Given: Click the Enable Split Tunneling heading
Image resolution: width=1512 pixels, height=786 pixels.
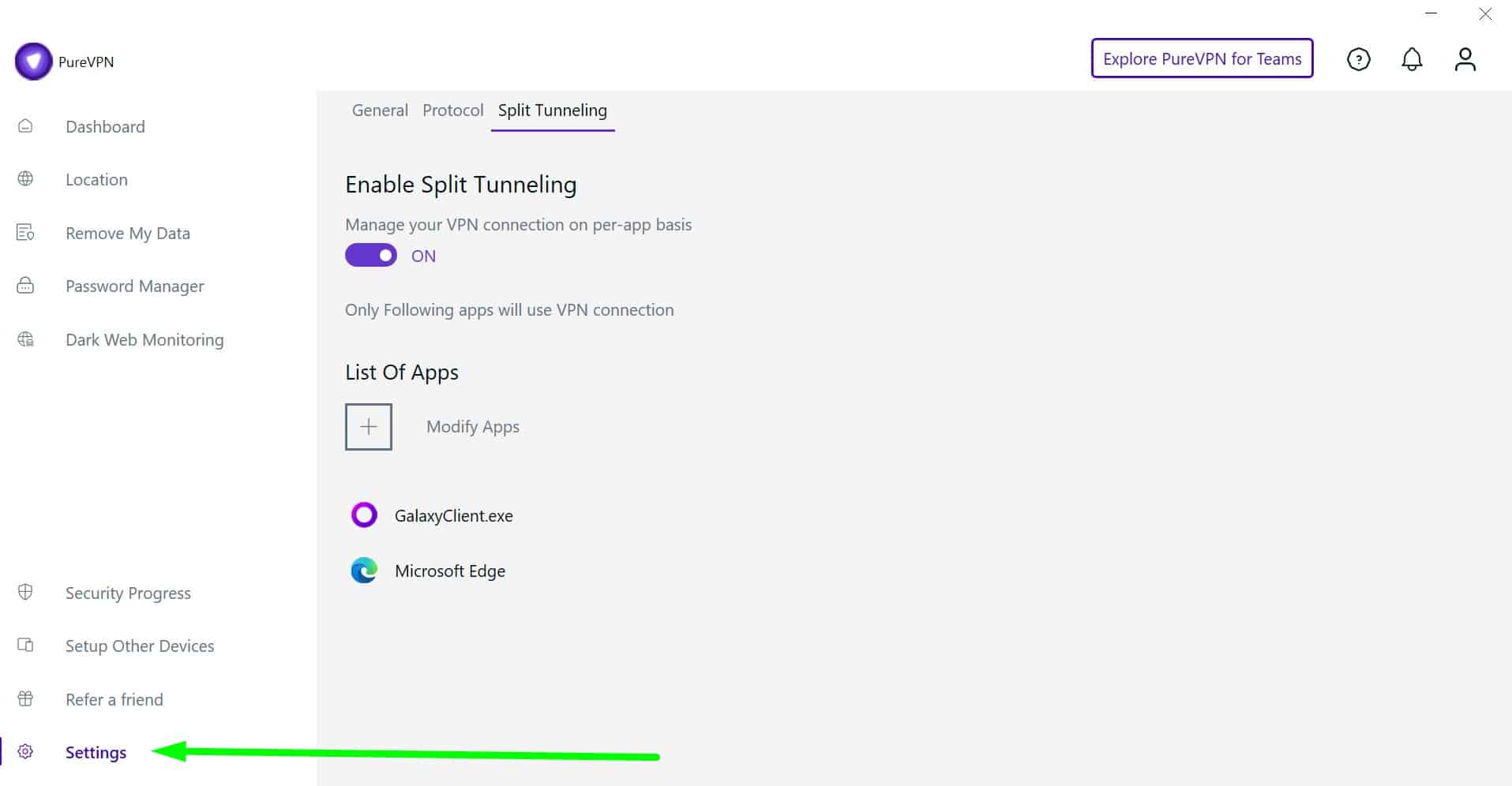Looking at the screenshot, I should tap(461, 184).
